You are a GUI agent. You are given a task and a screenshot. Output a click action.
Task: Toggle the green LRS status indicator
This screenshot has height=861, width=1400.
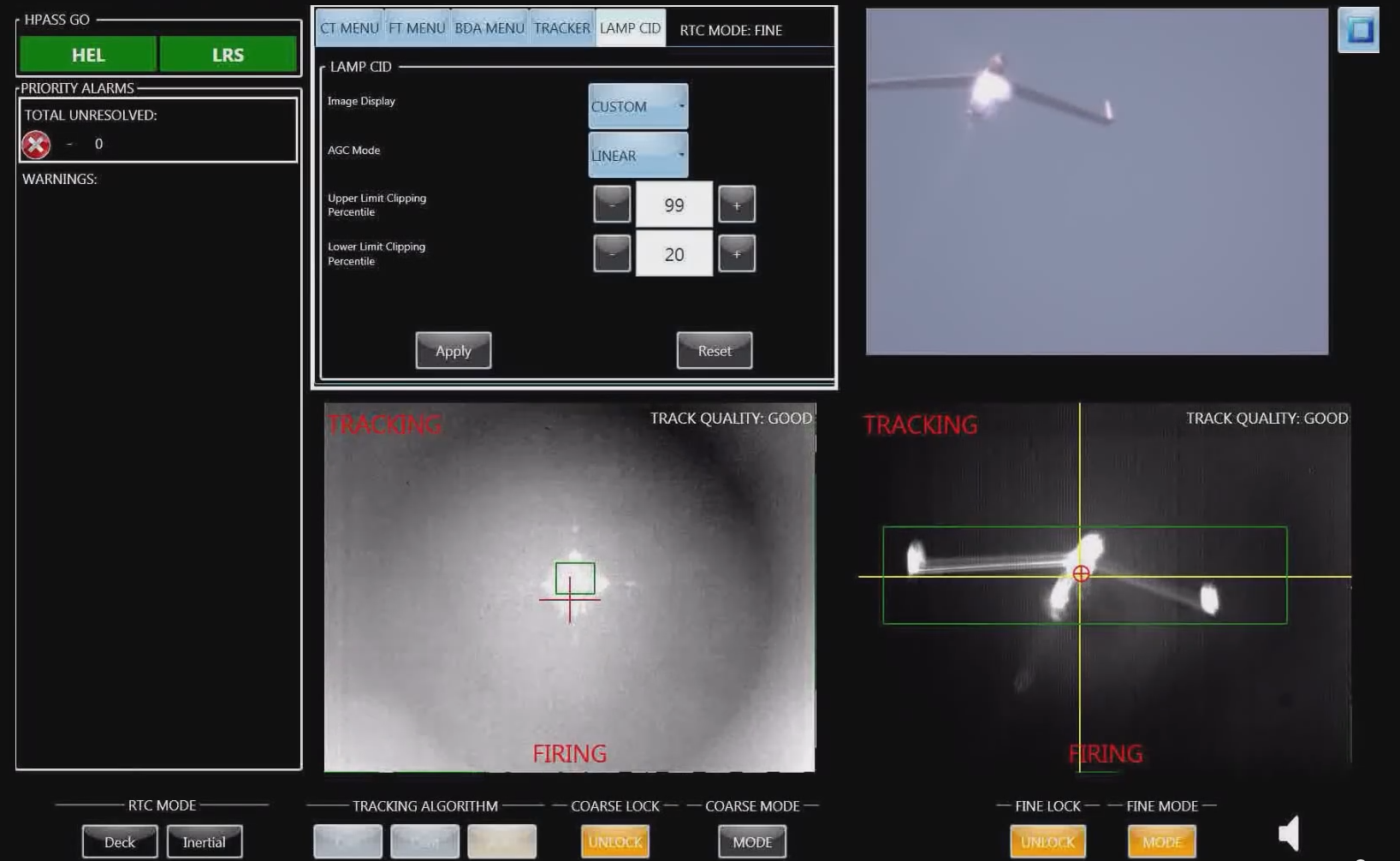[x=228, y=55]
